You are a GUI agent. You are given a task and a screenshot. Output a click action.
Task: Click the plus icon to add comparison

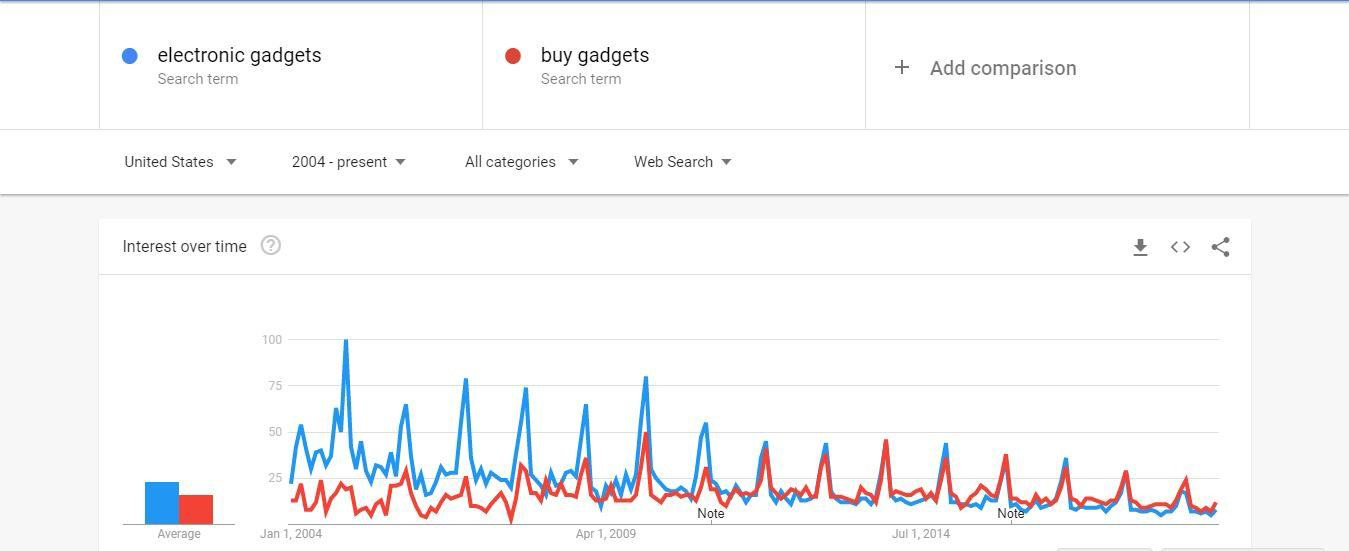pos(902,68)
